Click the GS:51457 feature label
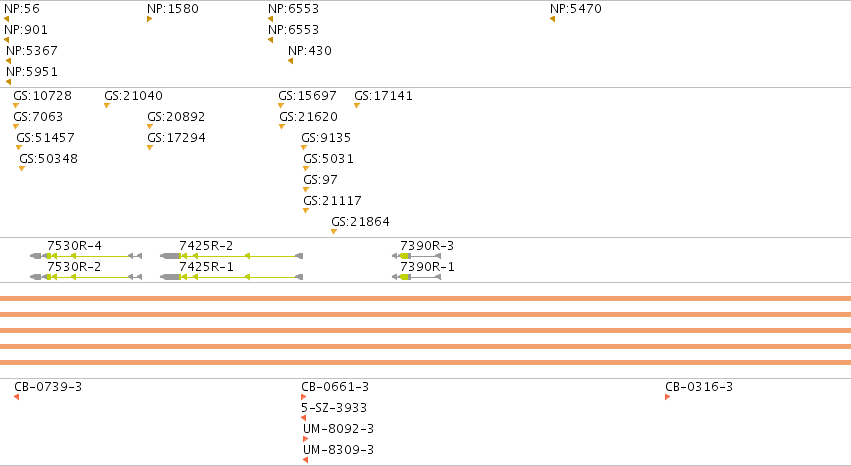Viewport: 851px width, 466px height. pyautogui.click(x=46, y=138)
